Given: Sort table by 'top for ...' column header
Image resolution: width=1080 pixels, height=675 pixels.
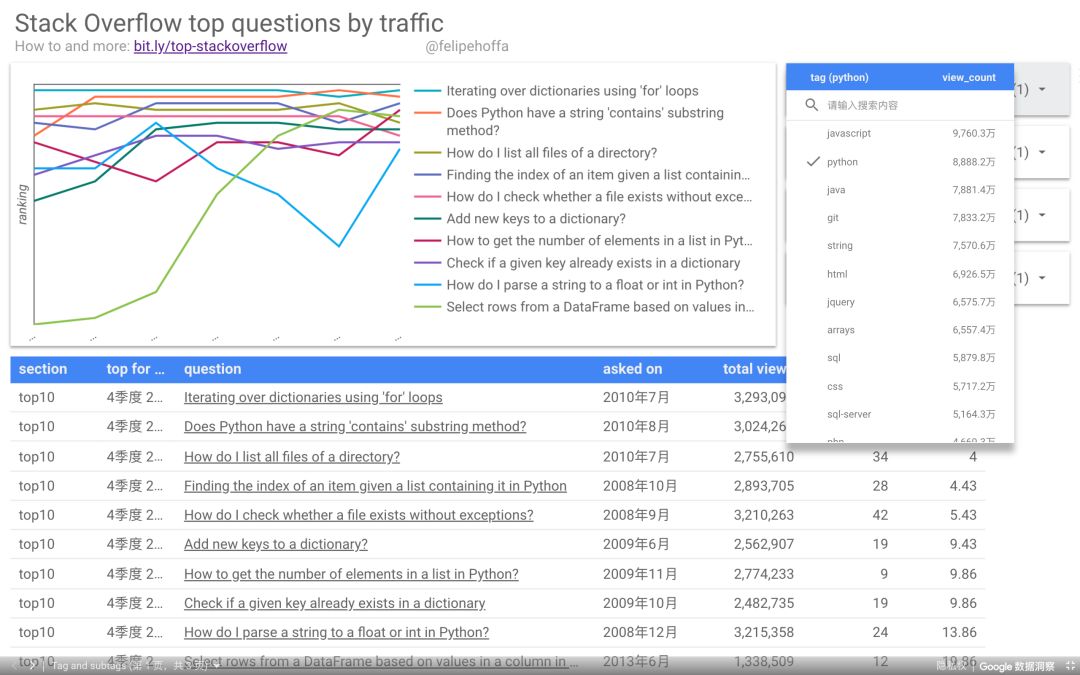Looking at the screenshot, I should [136, 368].
